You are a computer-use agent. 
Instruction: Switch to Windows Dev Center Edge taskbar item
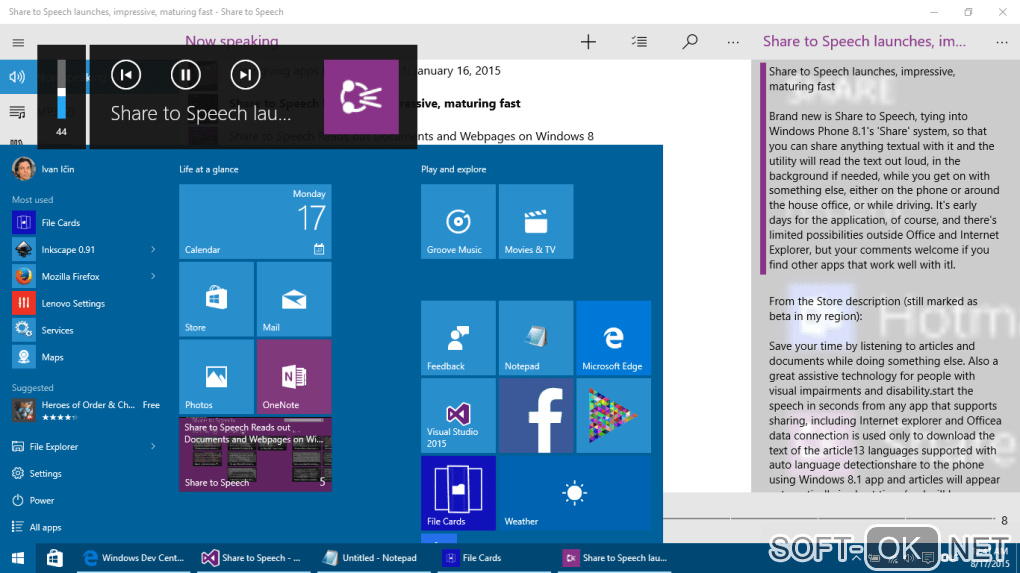[x=134, y=558]
